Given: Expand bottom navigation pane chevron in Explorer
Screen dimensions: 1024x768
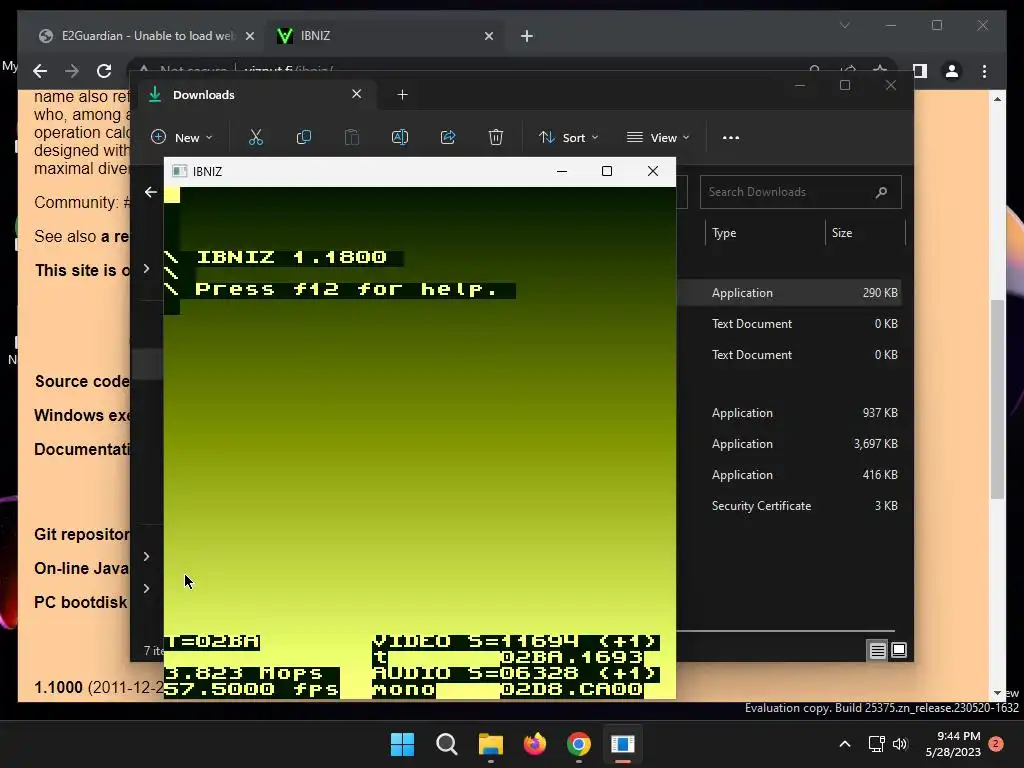Looking at the screenshot, I should [x=146, y=588].
